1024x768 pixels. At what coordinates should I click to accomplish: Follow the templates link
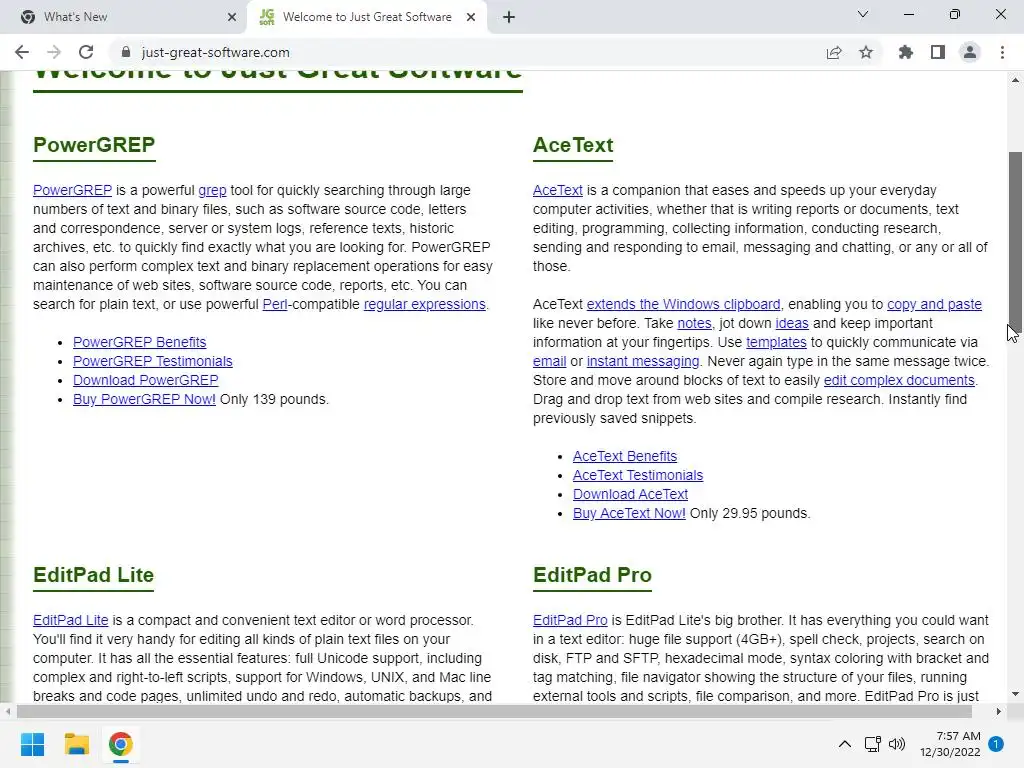coord(776,342)
